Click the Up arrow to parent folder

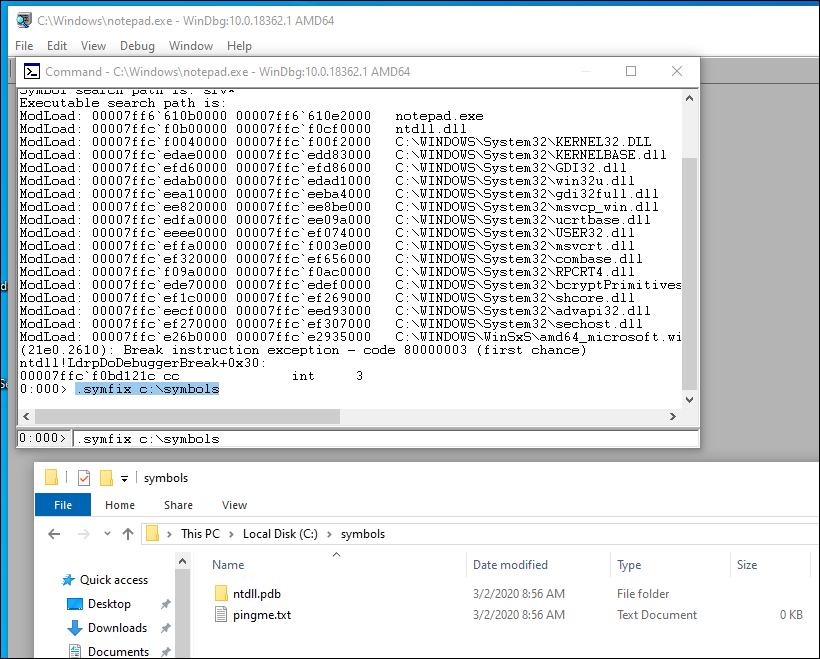[128, 534]
